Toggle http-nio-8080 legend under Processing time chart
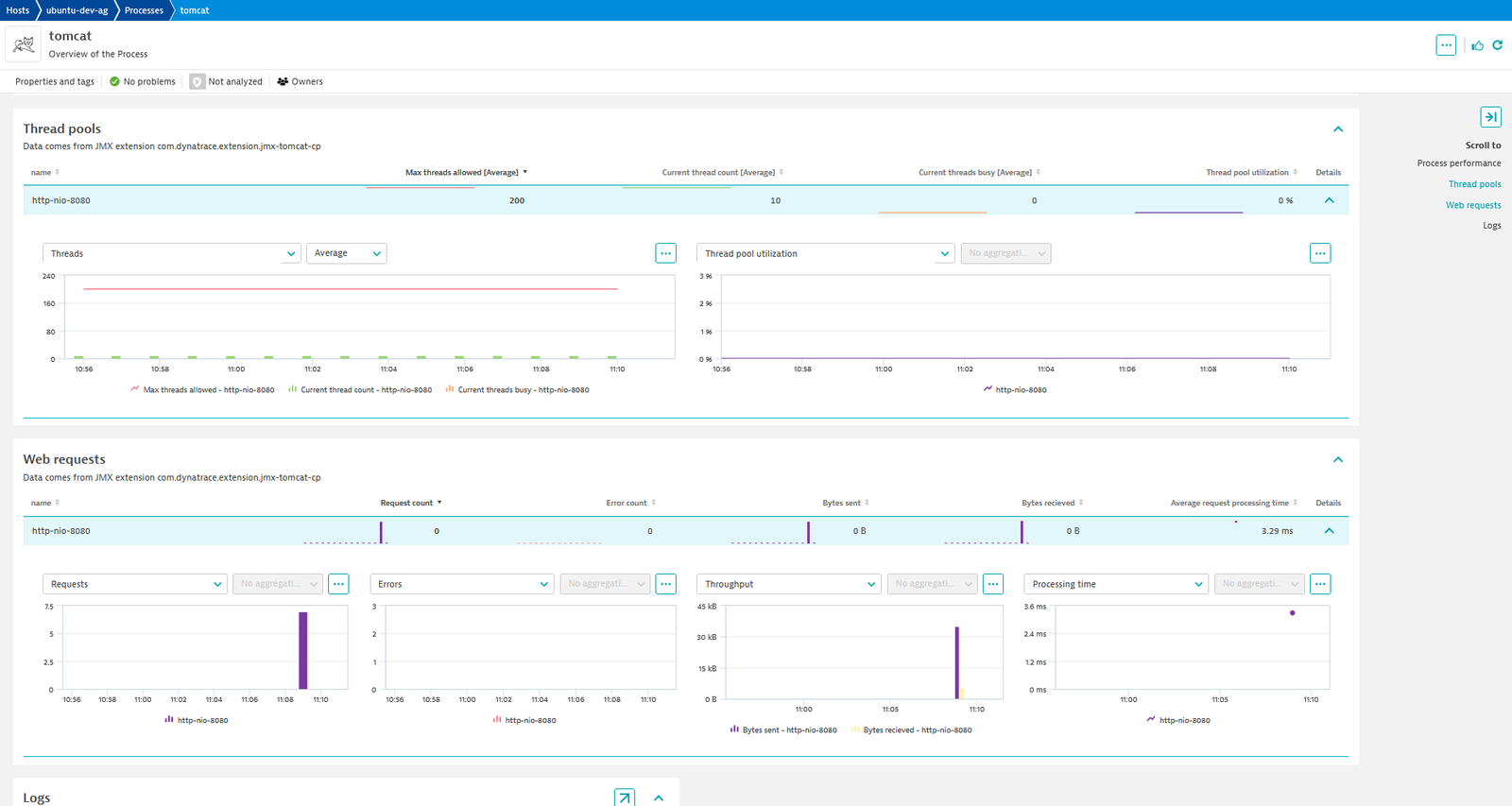This screenshot has width=1512, height=806. point(1178,720)
